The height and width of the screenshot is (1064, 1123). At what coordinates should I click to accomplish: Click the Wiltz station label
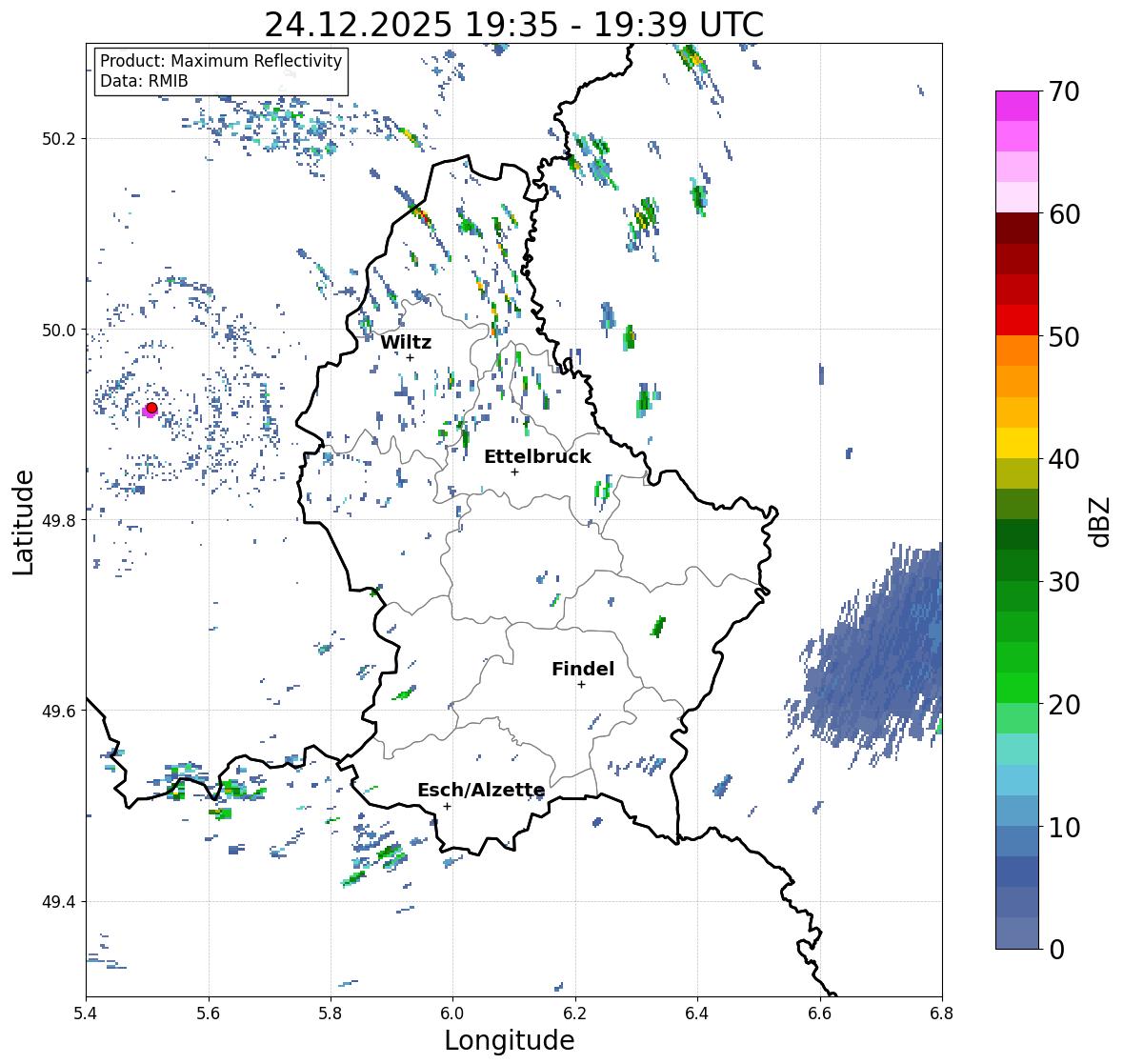(x=406, y=342)
